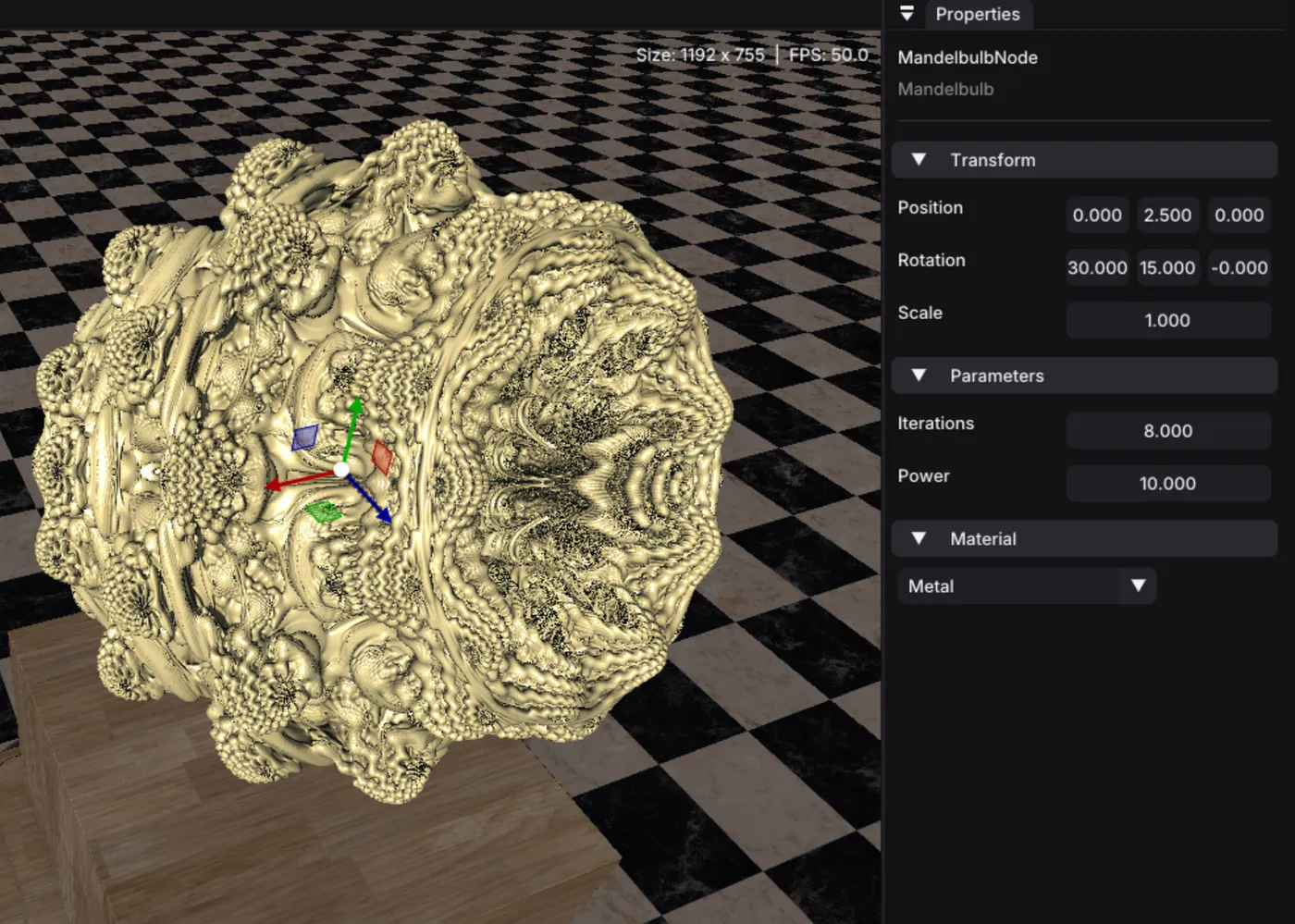Image resolution: width=1295 pixels, height=924 pixels.
Task: Collapse the Material section
Action: pyautogui.click(x=919, y=538)
